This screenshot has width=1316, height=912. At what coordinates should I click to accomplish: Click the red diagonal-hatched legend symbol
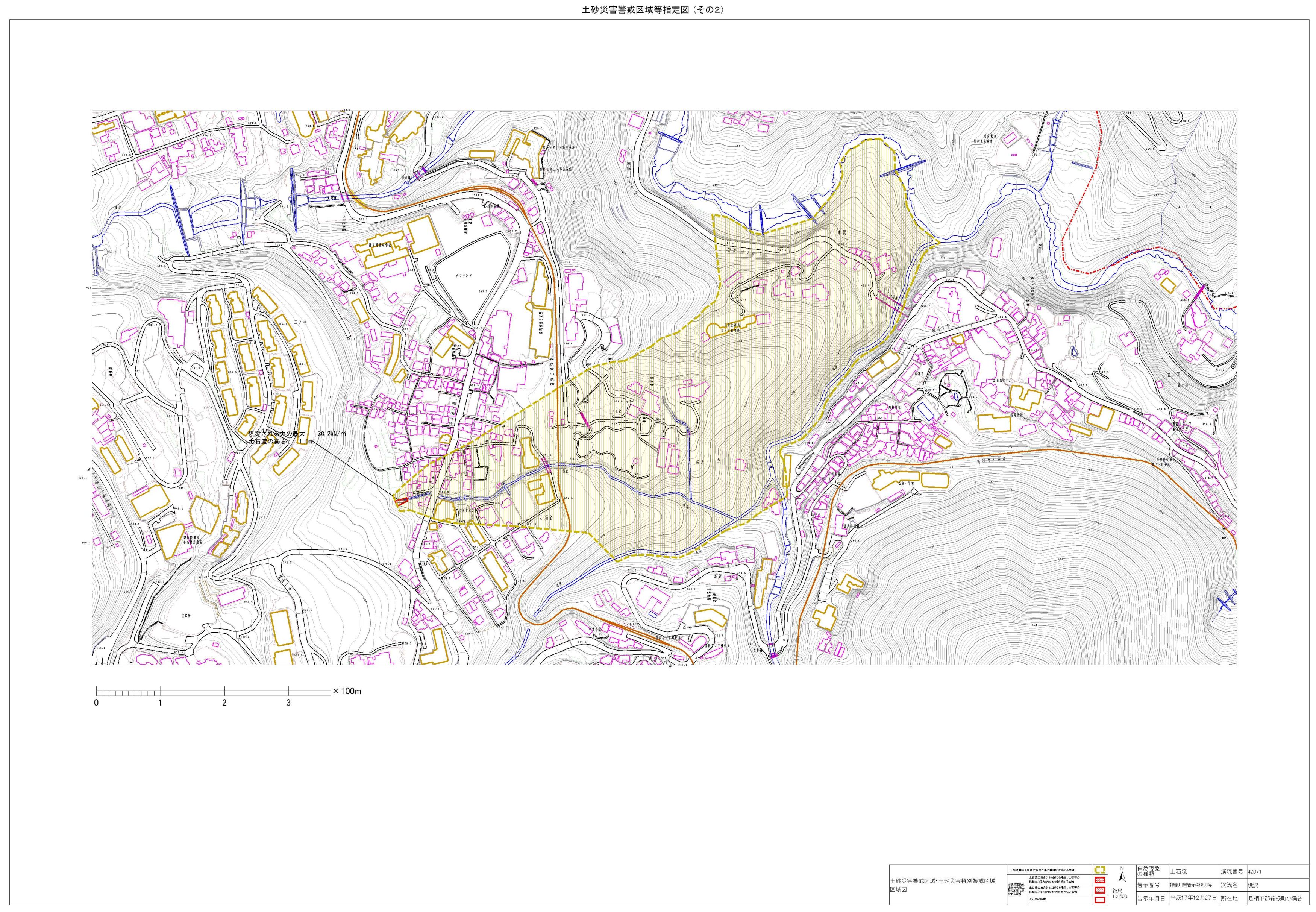click(x=1100, y=890)
